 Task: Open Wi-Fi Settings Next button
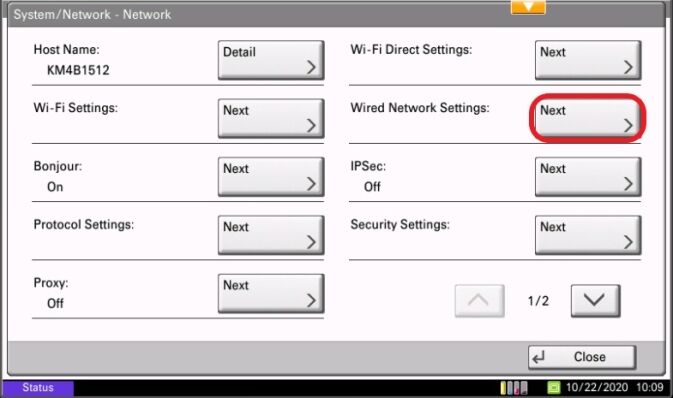tap(271, 118)
